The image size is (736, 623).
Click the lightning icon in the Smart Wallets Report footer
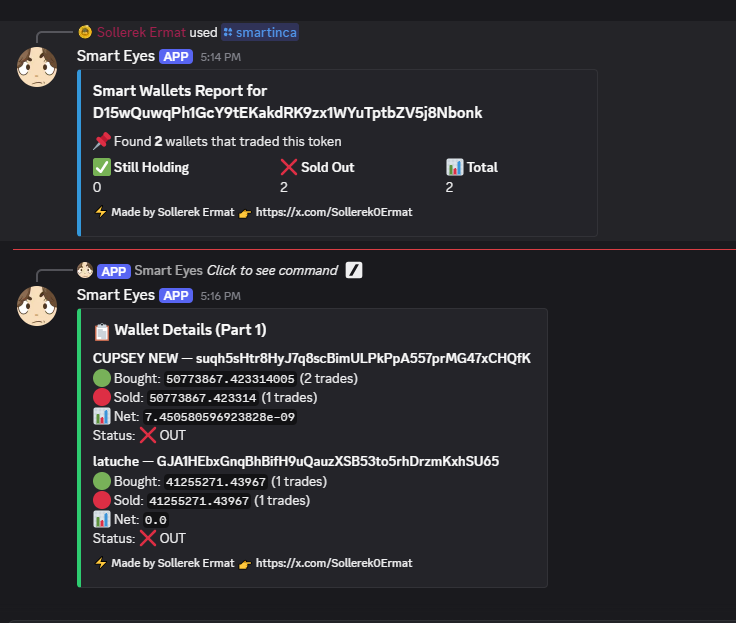(x=100, y=212)
